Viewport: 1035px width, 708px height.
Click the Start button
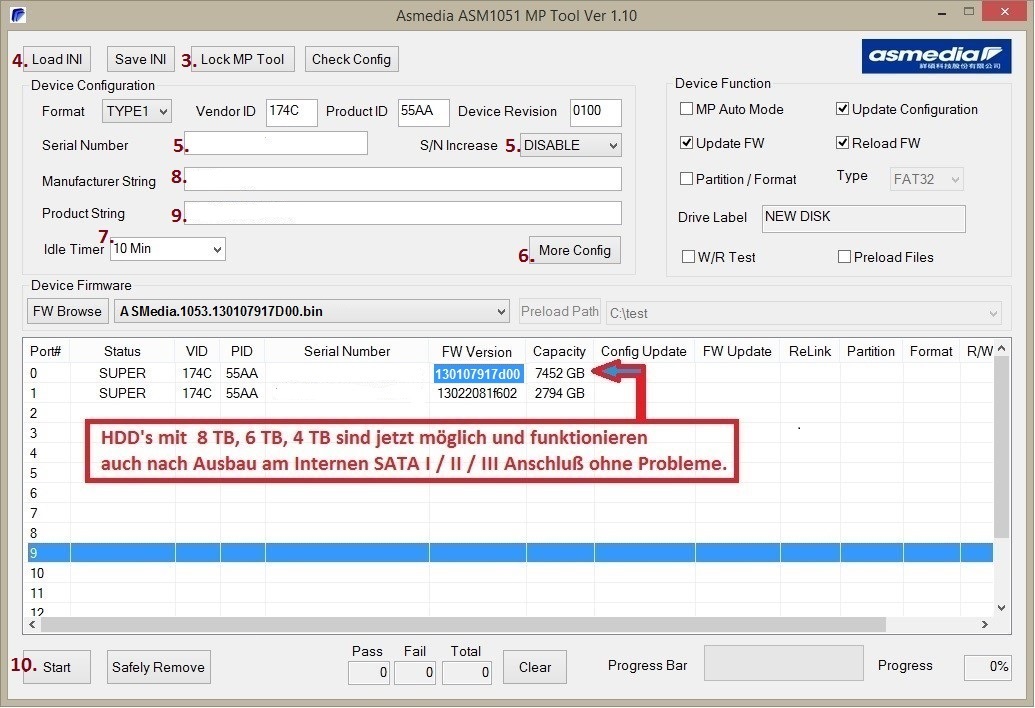pyautogui.click(x=57, y=667)
